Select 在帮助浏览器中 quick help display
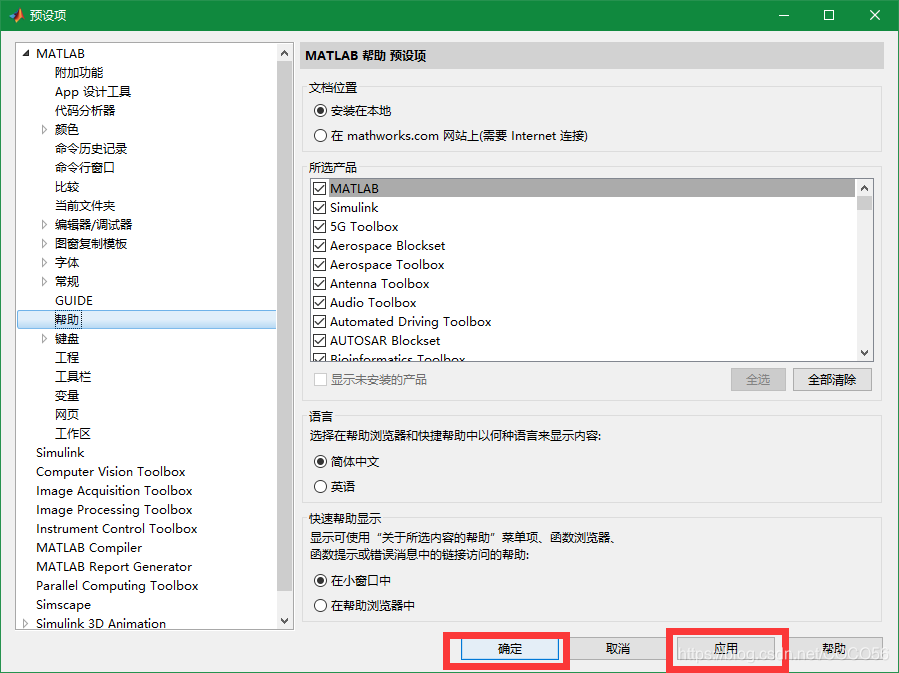The width and height of the screenshot is (899, 673). click(320, 605)
